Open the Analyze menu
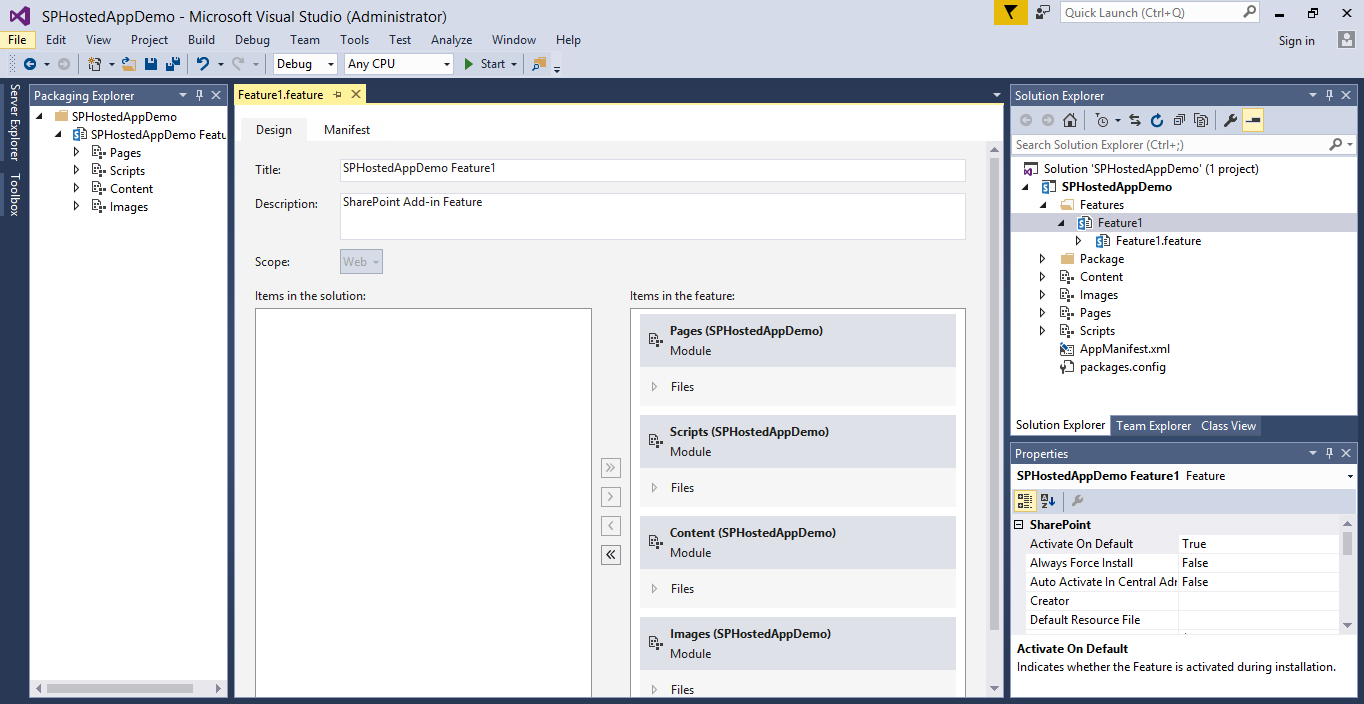The height and width of the screenshot is (704, 1364). tap(451, 40)
